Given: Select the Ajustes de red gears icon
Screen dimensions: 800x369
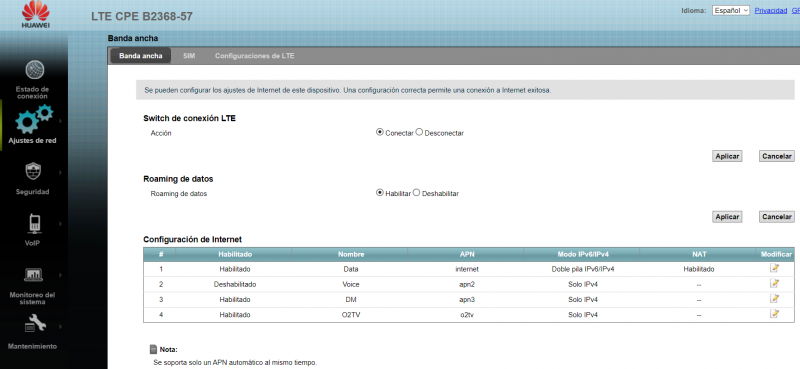Looking at the screenshot, I should coord(33,118).
